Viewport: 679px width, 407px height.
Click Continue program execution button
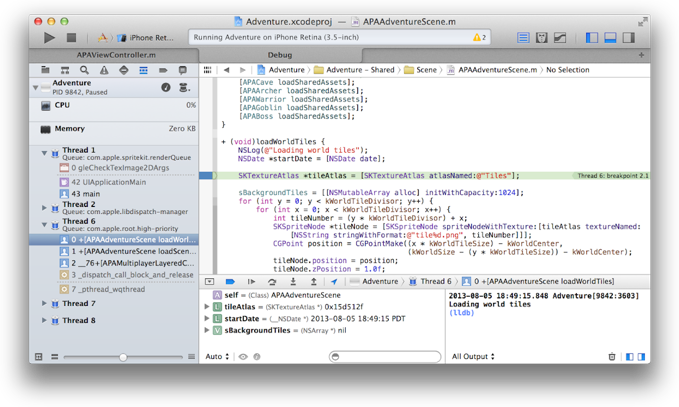[x=251, y=282]
